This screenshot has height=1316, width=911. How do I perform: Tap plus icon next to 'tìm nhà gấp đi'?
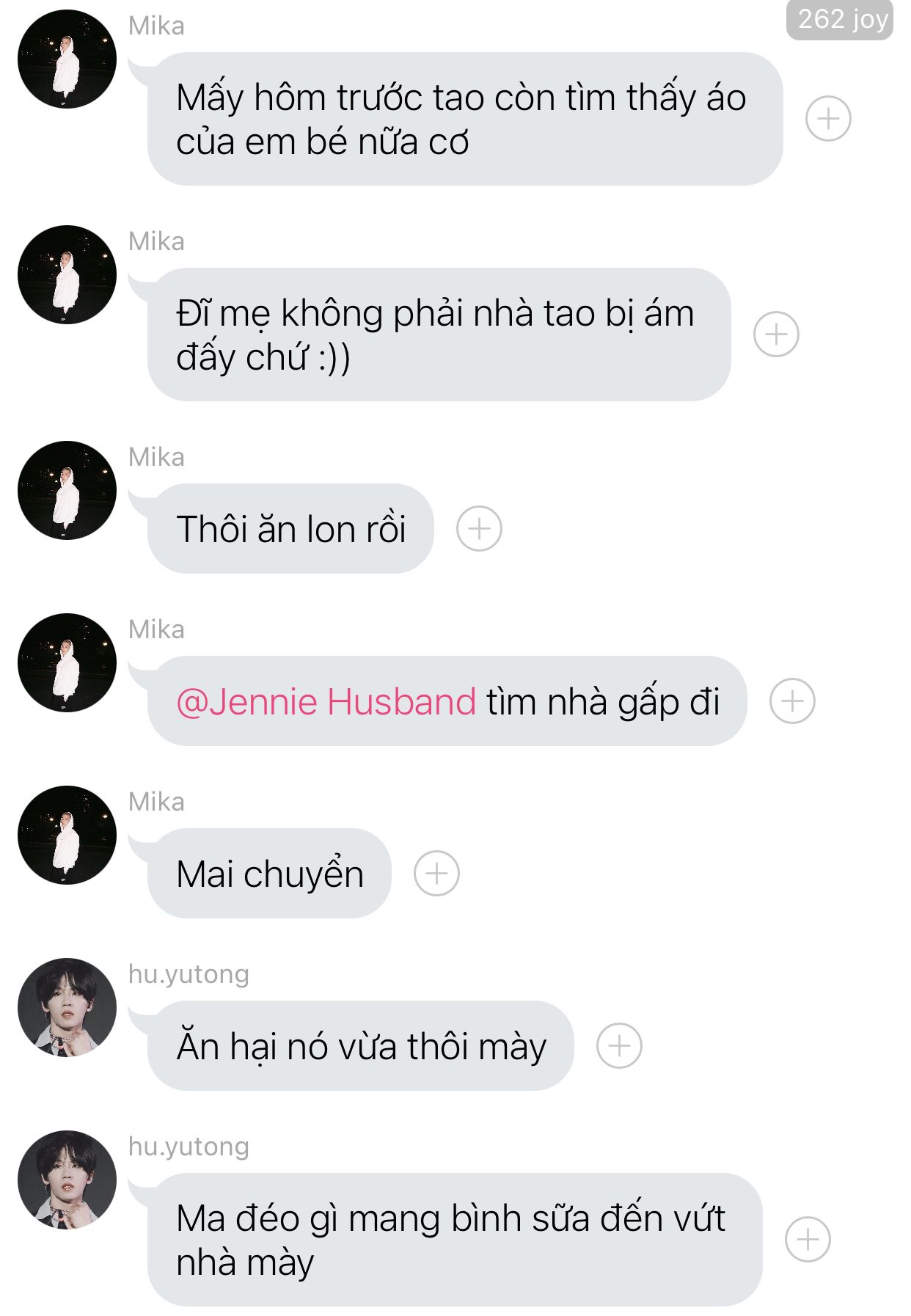tap(792, 701)
